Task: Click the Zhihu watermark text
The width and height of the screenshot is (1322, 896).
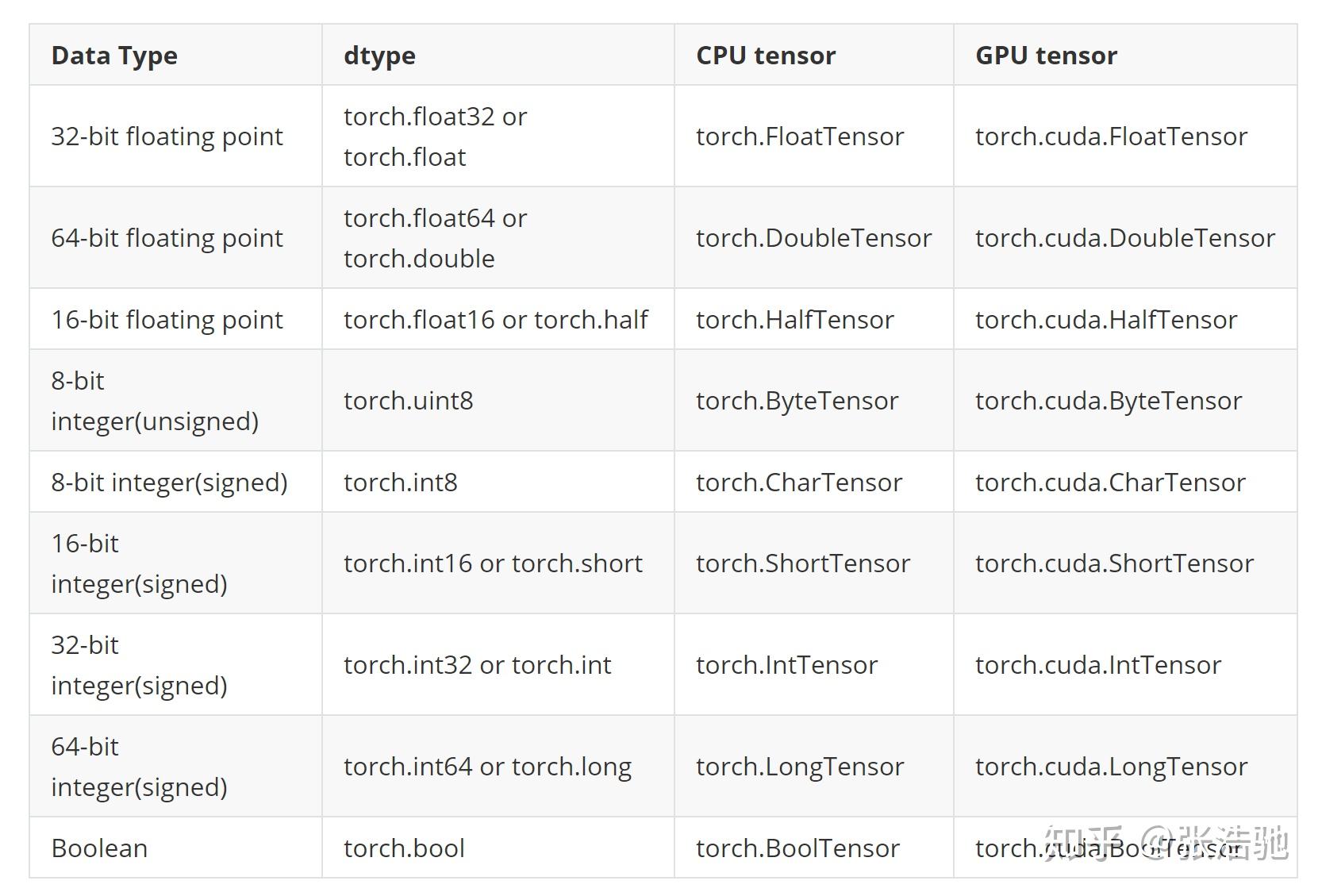Action: pos(1166,843)
